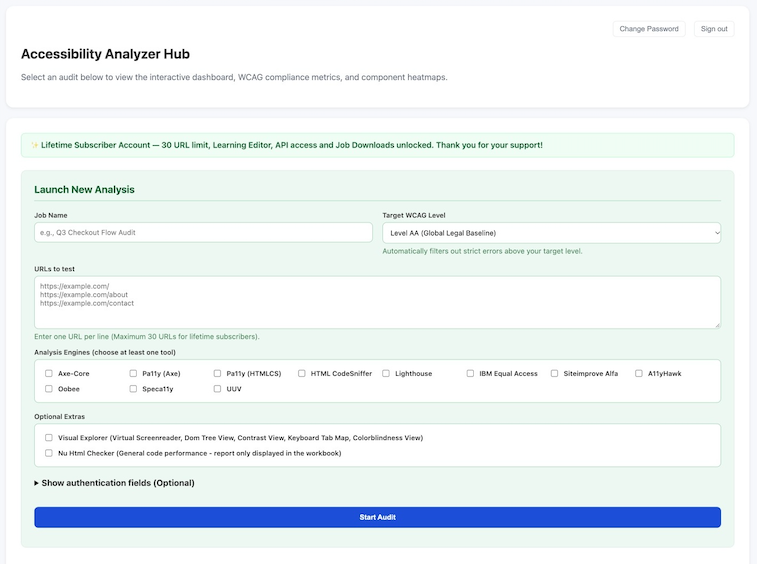Select the Speca11y checkbox
The width and height of the screenshot is (757, 564).
click(x=133, y=389)
